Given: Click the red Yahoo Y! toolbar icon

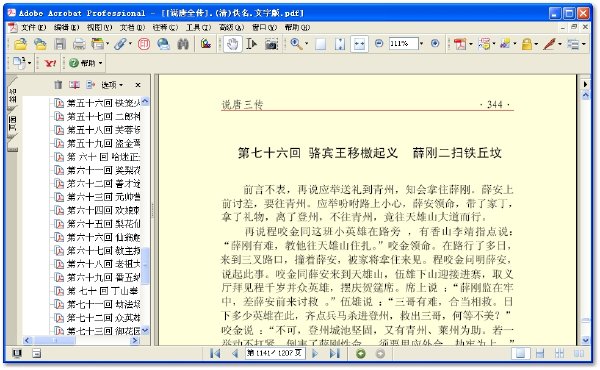Looking at the screenshot, I should pyautogui.click(x=51, y=63).
